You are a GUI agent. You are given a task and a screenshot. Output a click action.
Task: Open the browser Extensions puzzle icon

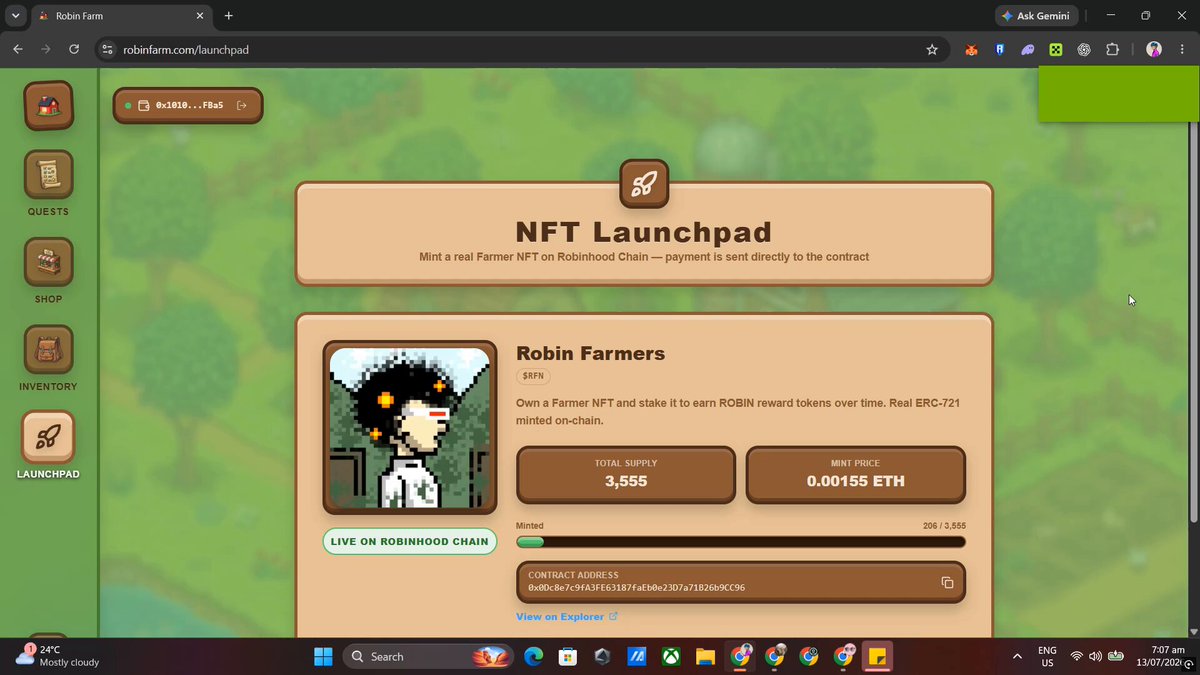1112,49
